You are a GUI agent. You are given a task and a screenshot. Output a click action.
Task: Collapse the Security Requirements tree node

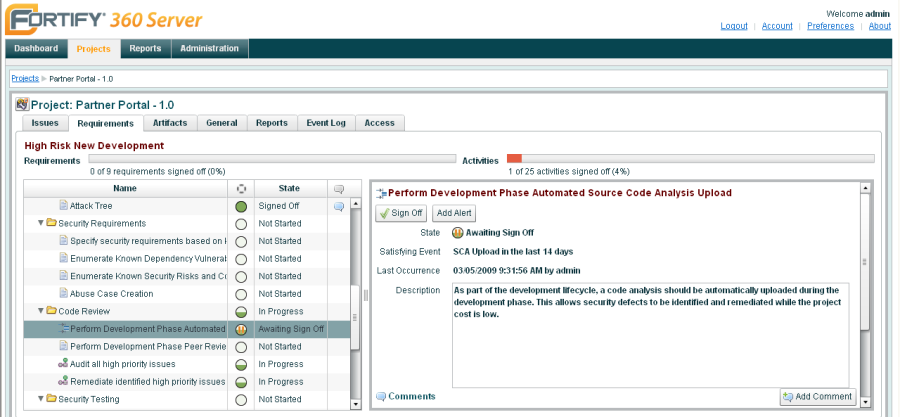[40, 223]
